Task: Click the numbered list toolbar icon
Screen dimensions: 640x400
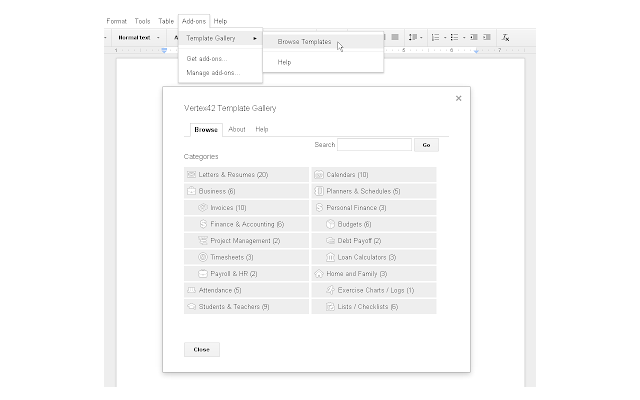Action: (x=436, y=37)
